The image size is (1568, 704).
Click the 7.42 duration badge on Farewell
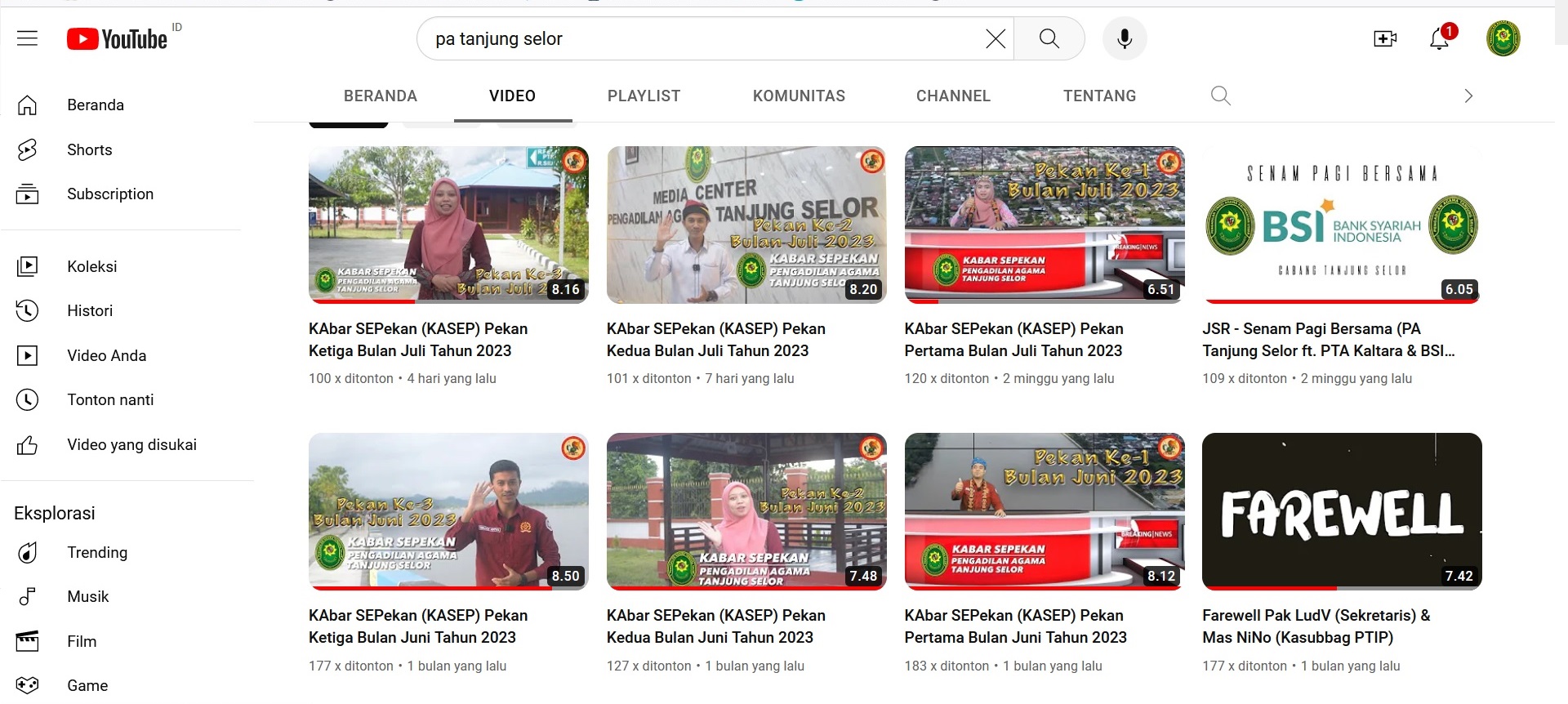pos(1459,576)
